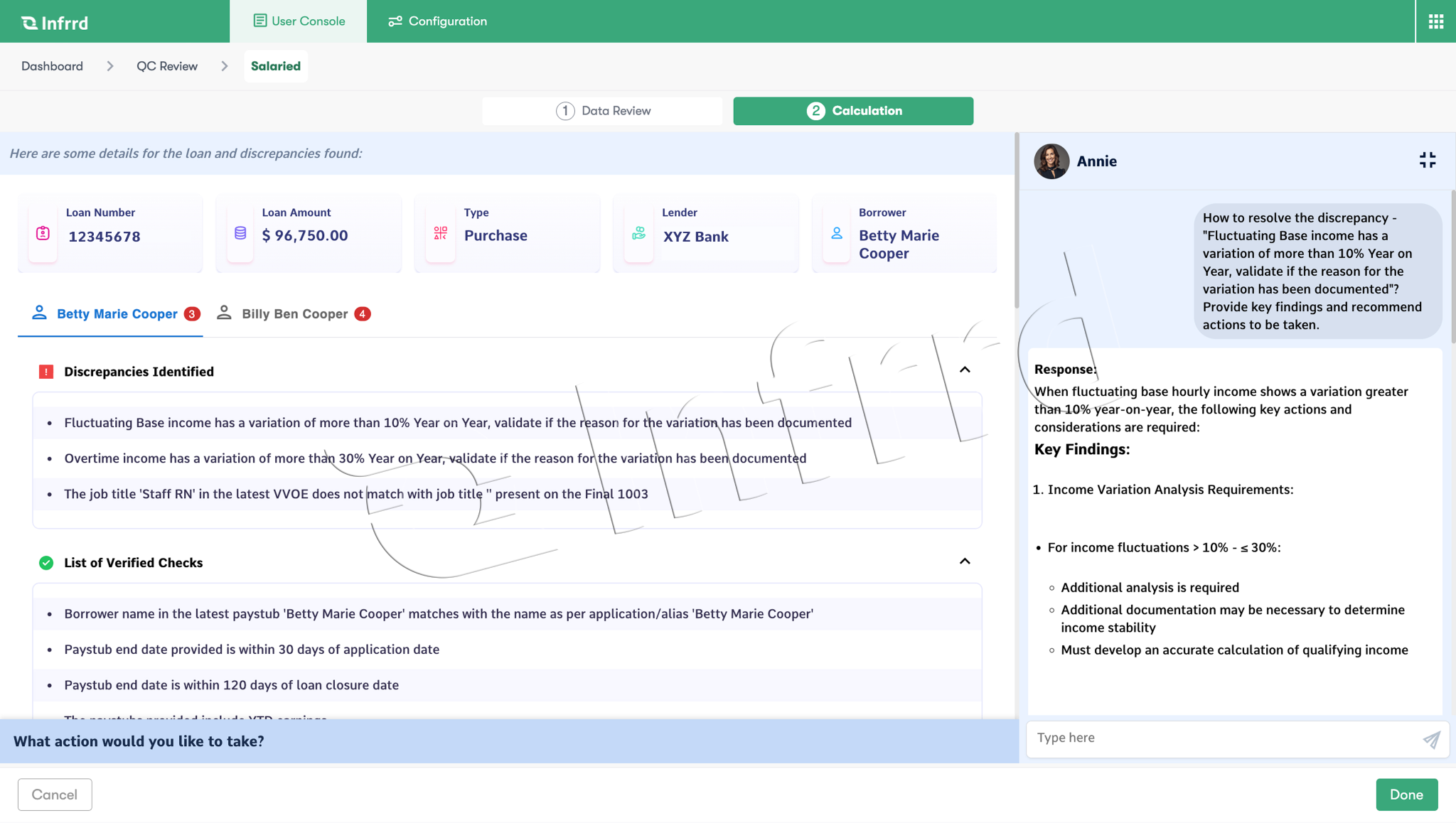Screen dimensions: 1456x823
Task: Minimize Annie chat panel with collapse icon
Action: coord(1427,161)
